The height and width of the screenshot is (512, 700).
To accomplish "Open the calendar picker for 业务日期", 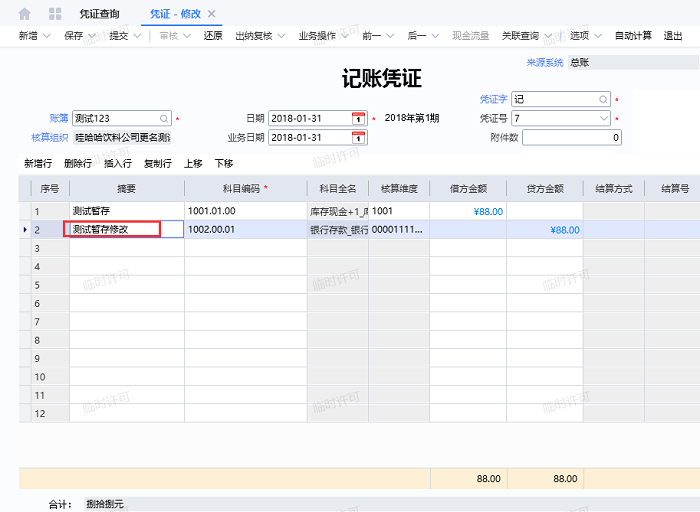I will click(358, 137).
